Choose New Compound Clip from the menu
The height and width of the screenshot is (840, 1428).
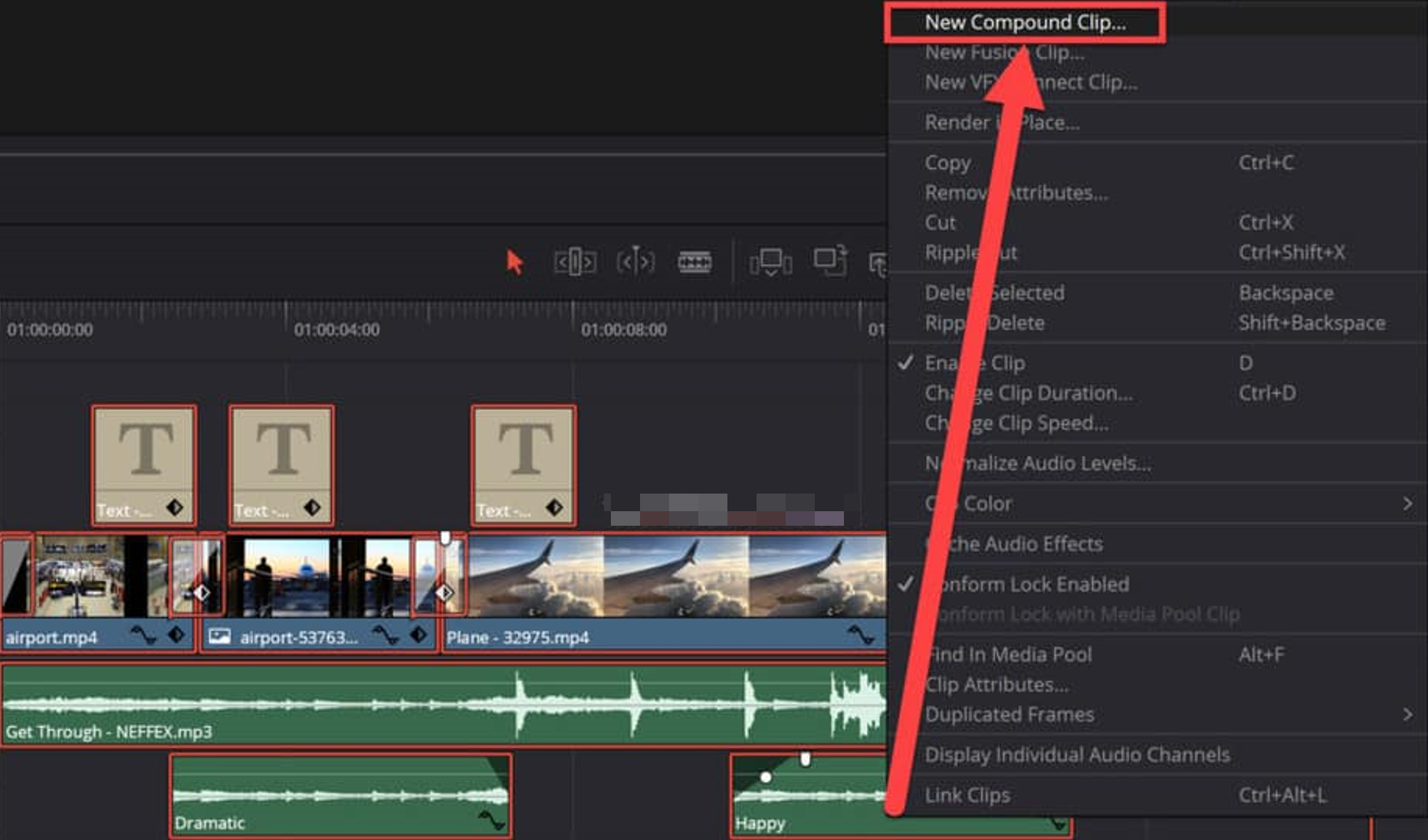pos(1026,21)
